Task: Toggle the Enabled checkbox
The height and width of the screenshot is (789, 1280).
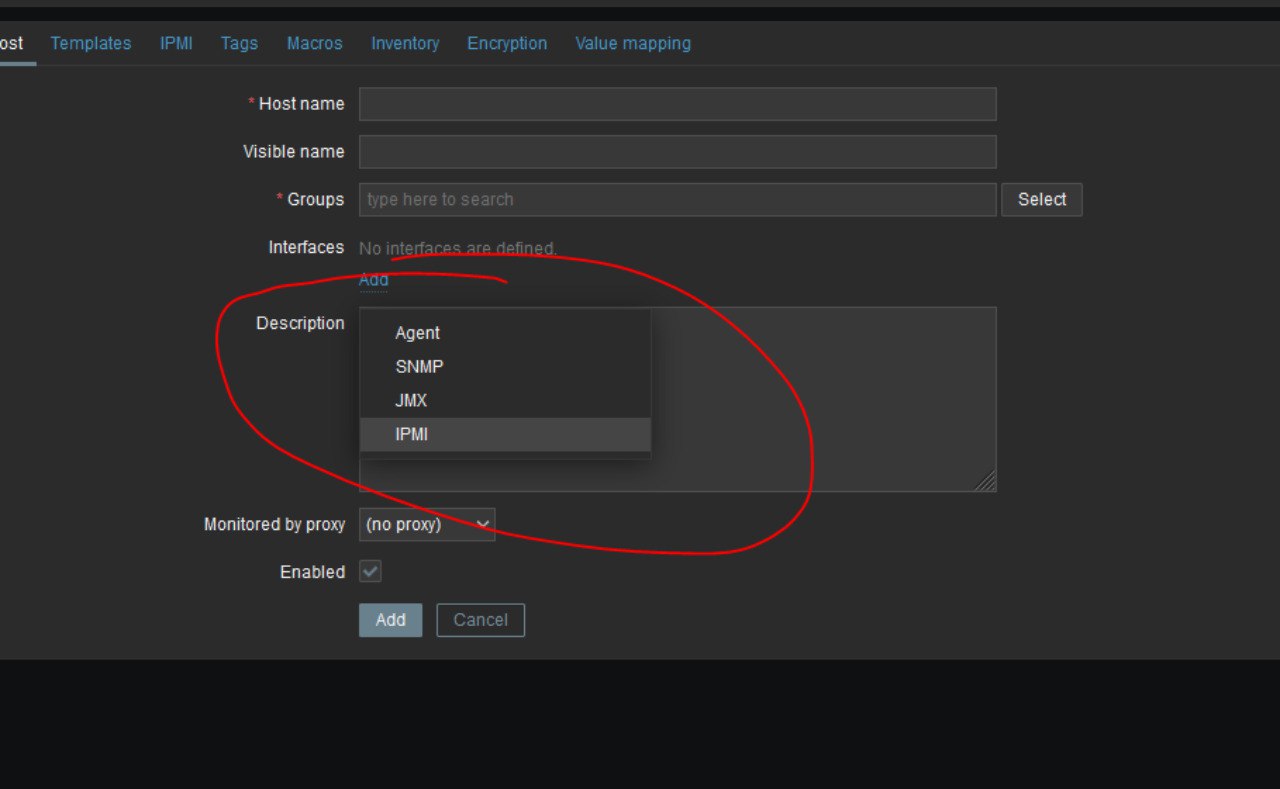Action: pos(370,572)
